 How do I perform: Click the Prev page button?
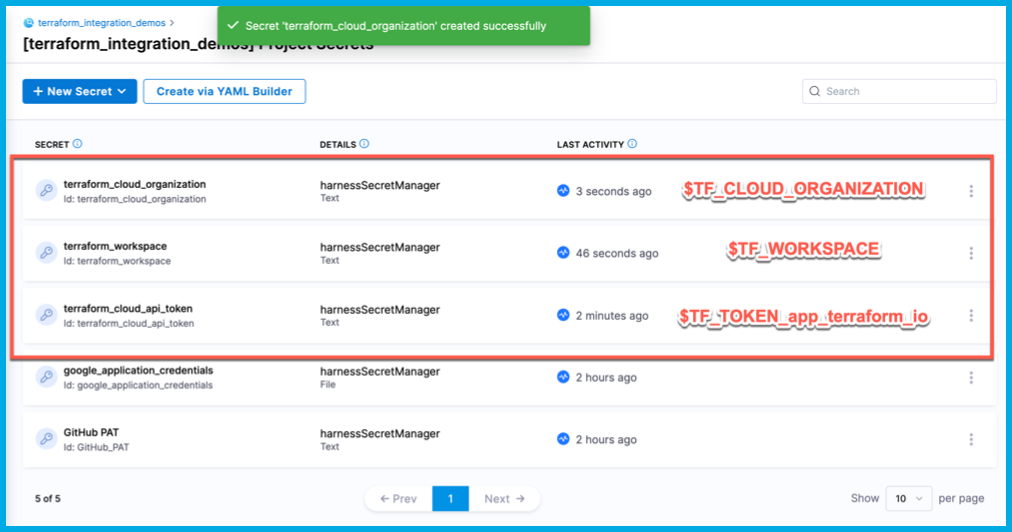tap(398, 498)
